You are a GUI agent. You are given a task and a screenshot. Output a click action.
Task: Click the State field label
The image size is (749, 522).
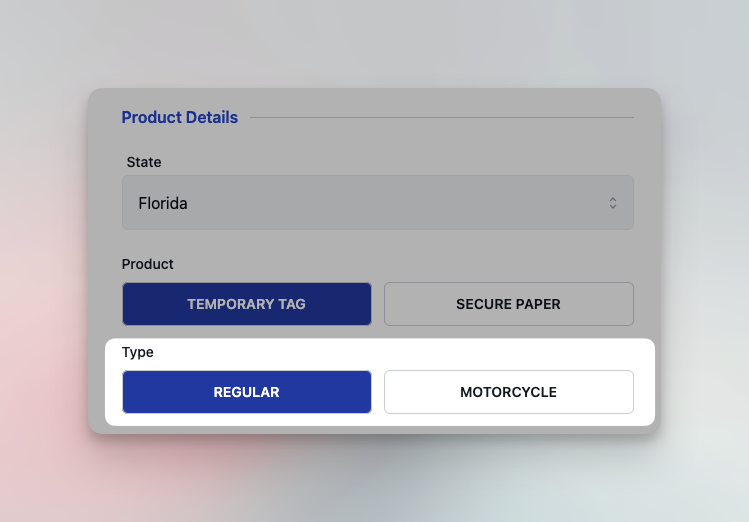pyautogui.click(x=144, y=162)
